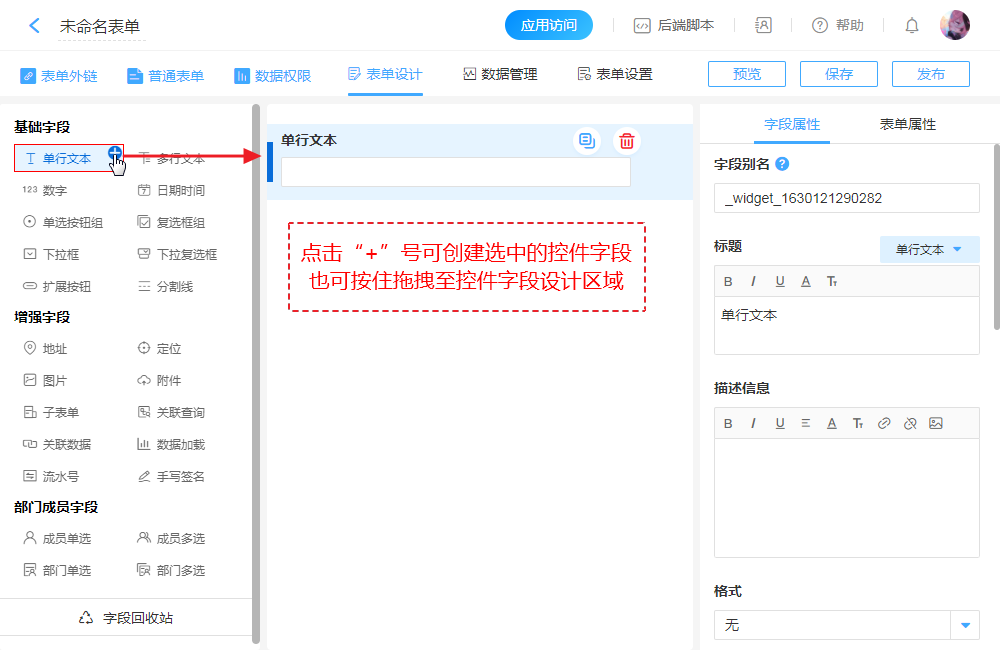1000x650 pixels.
Task: Click the back arrow icon
Action: click(35, 26)
